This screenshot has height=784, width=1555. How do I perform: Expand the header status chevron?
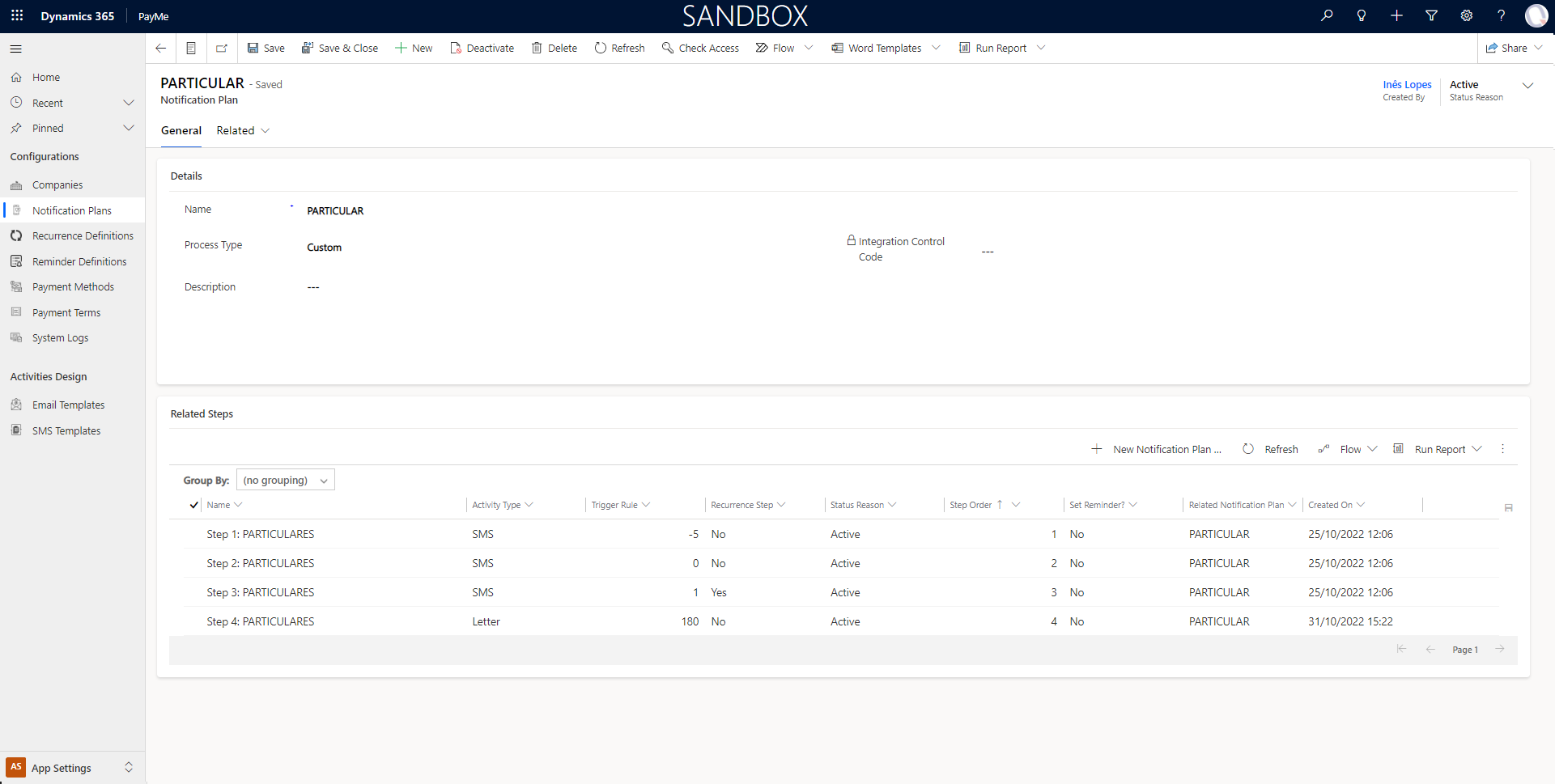pos(1527,86)
